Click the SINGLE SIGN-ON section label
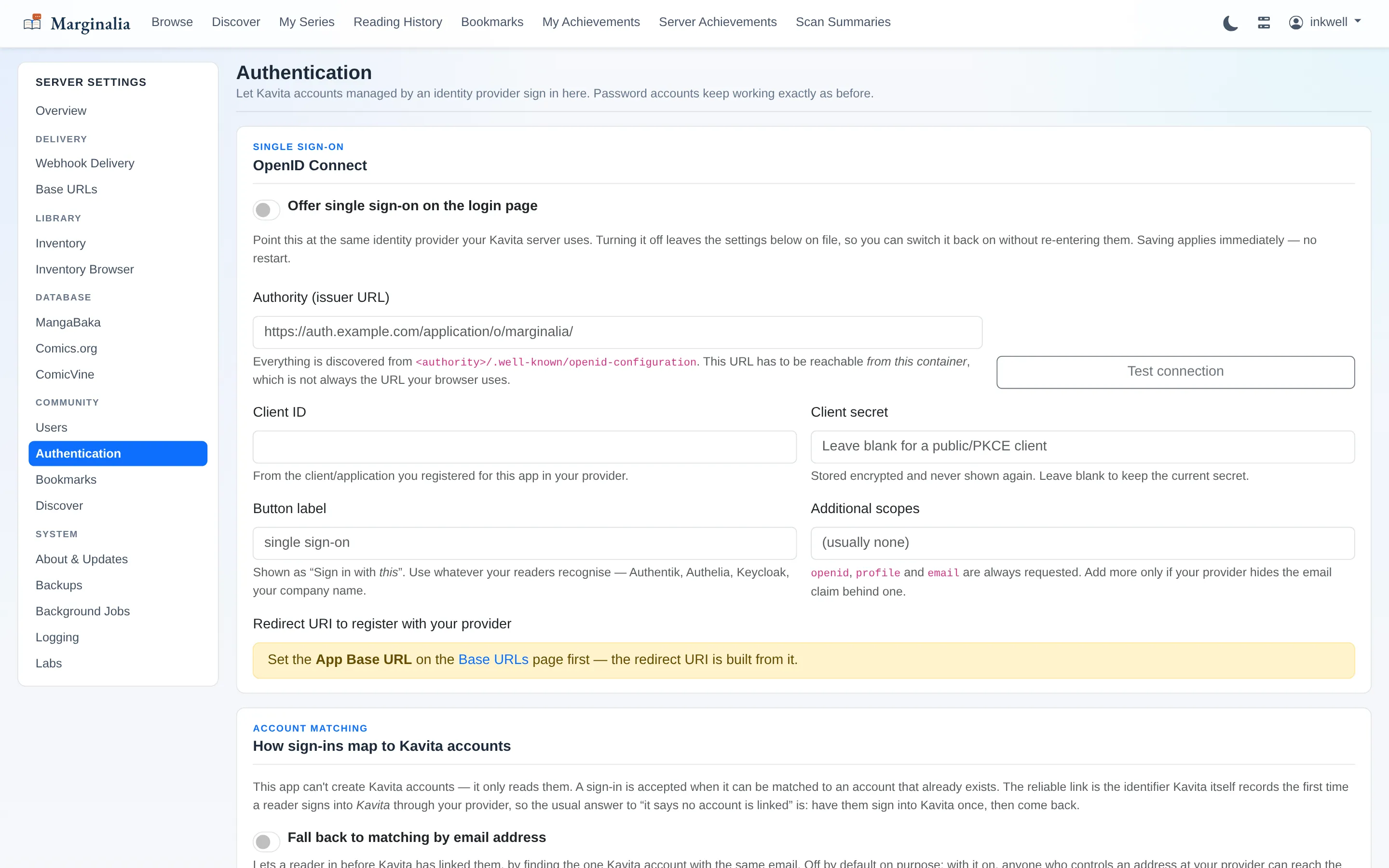The height and width of the screenshot is (868, 1389). point(299,147)
